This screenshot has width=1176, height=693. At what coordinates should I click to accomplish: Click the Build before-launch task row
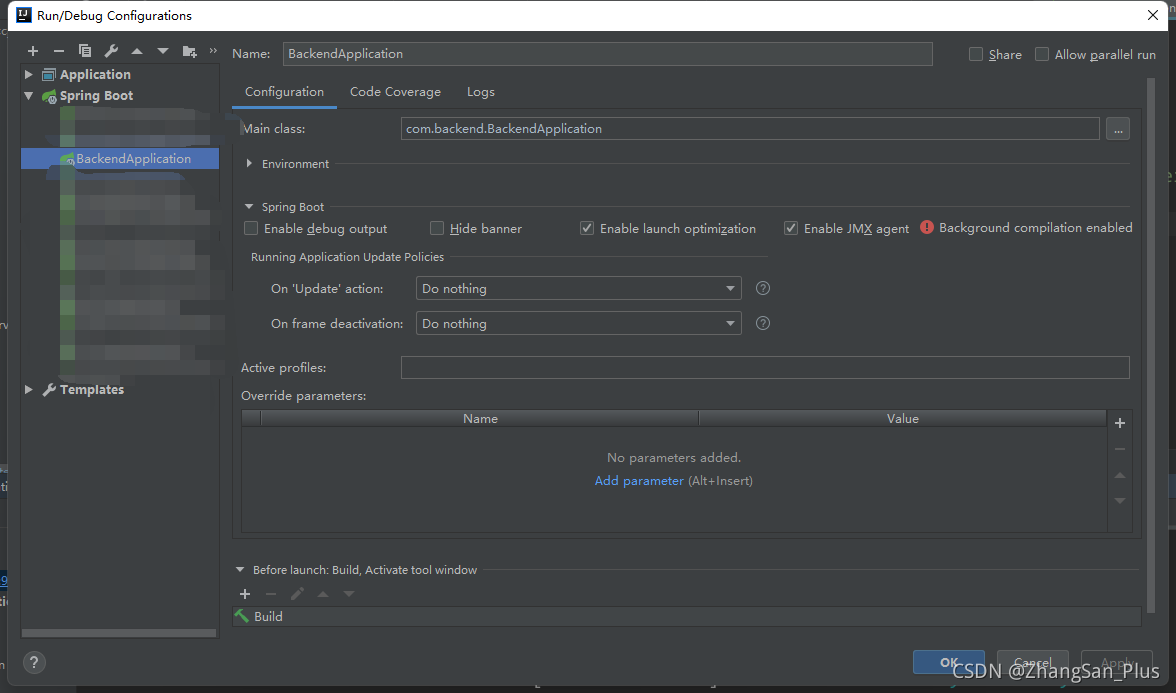click(x=686, y=616)
